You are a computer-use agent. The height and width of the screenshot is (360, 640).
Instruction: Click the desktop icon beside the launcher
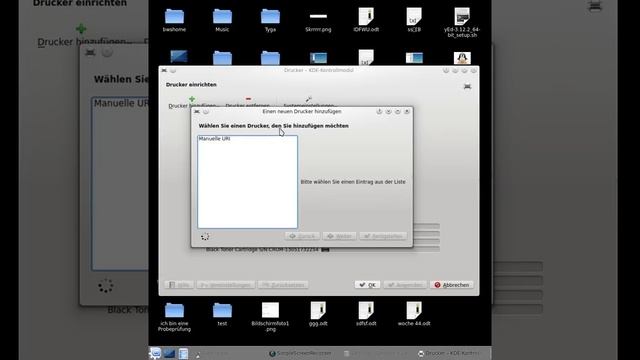pos(169,353)
